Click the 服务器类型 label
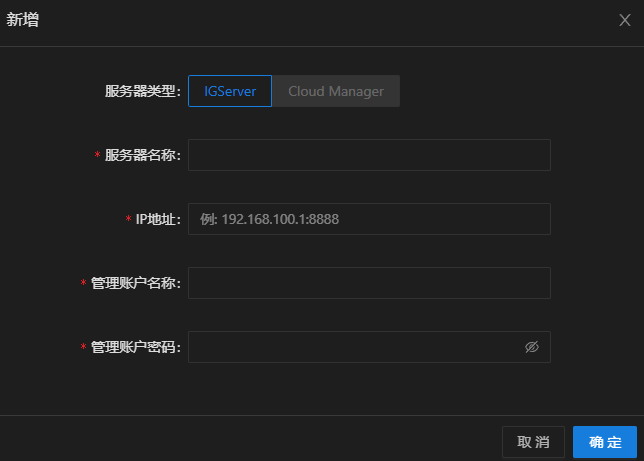 142,92
